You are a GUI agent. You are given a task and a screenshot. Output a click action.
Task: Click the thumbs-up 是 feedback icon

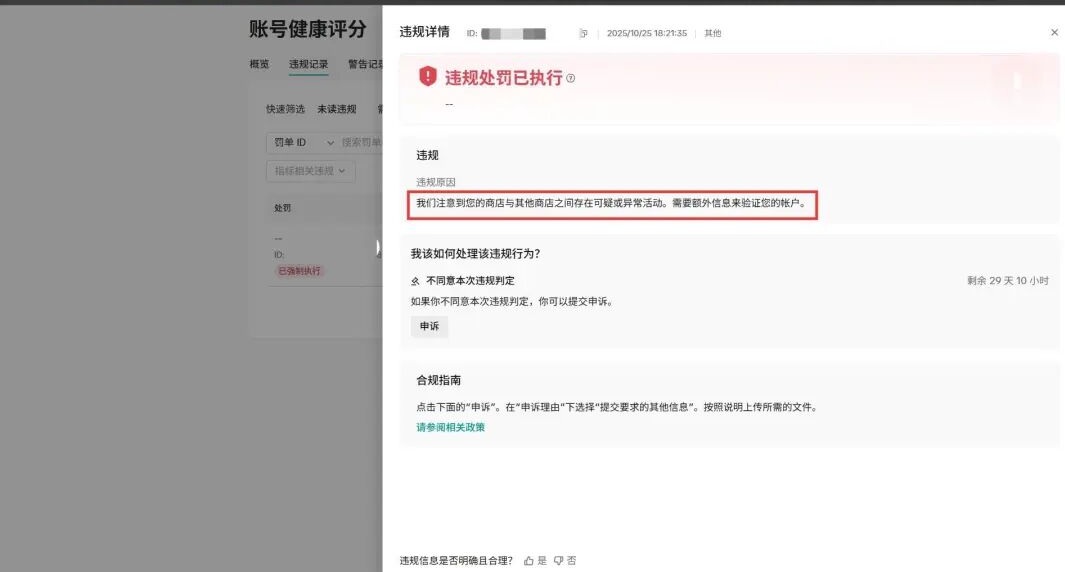pos(529,560)
